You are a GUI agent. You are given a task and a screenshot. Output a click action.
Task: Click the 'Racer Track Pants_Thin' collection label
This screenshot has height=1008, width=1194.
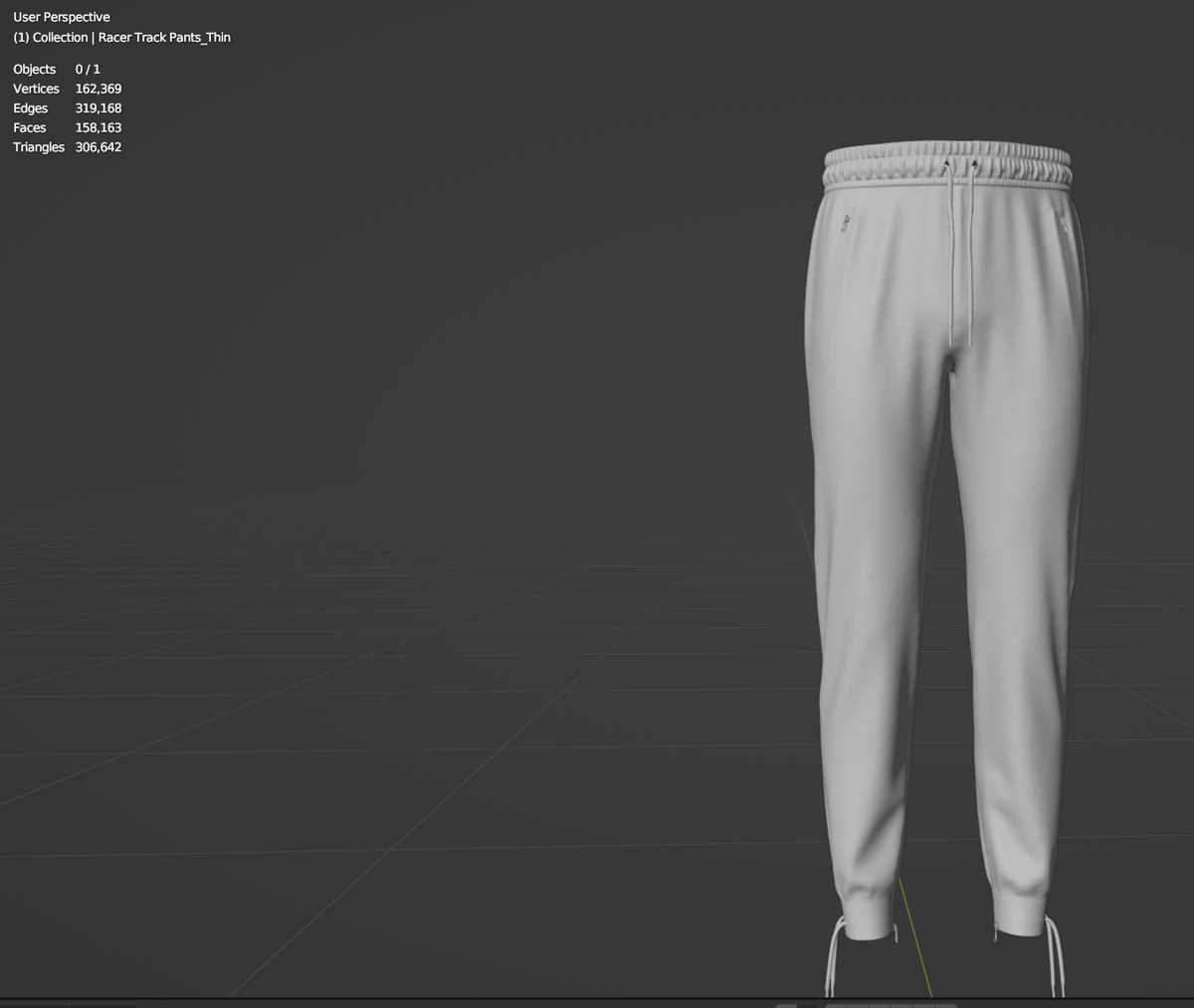(x=164, y=37)
